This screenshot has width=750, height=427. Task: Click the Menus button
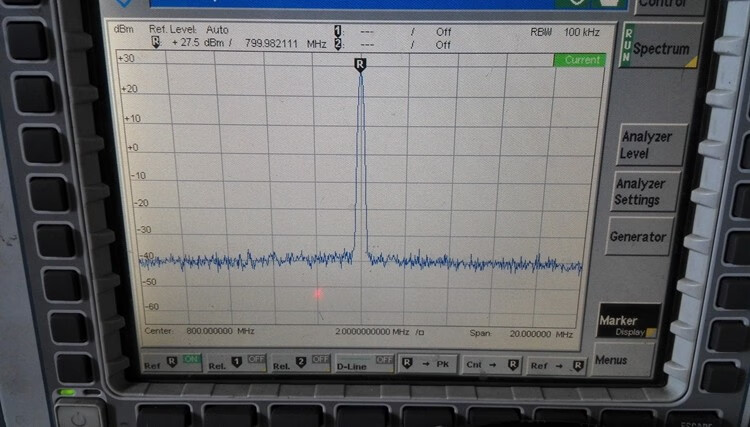click(x=612, y=358)
